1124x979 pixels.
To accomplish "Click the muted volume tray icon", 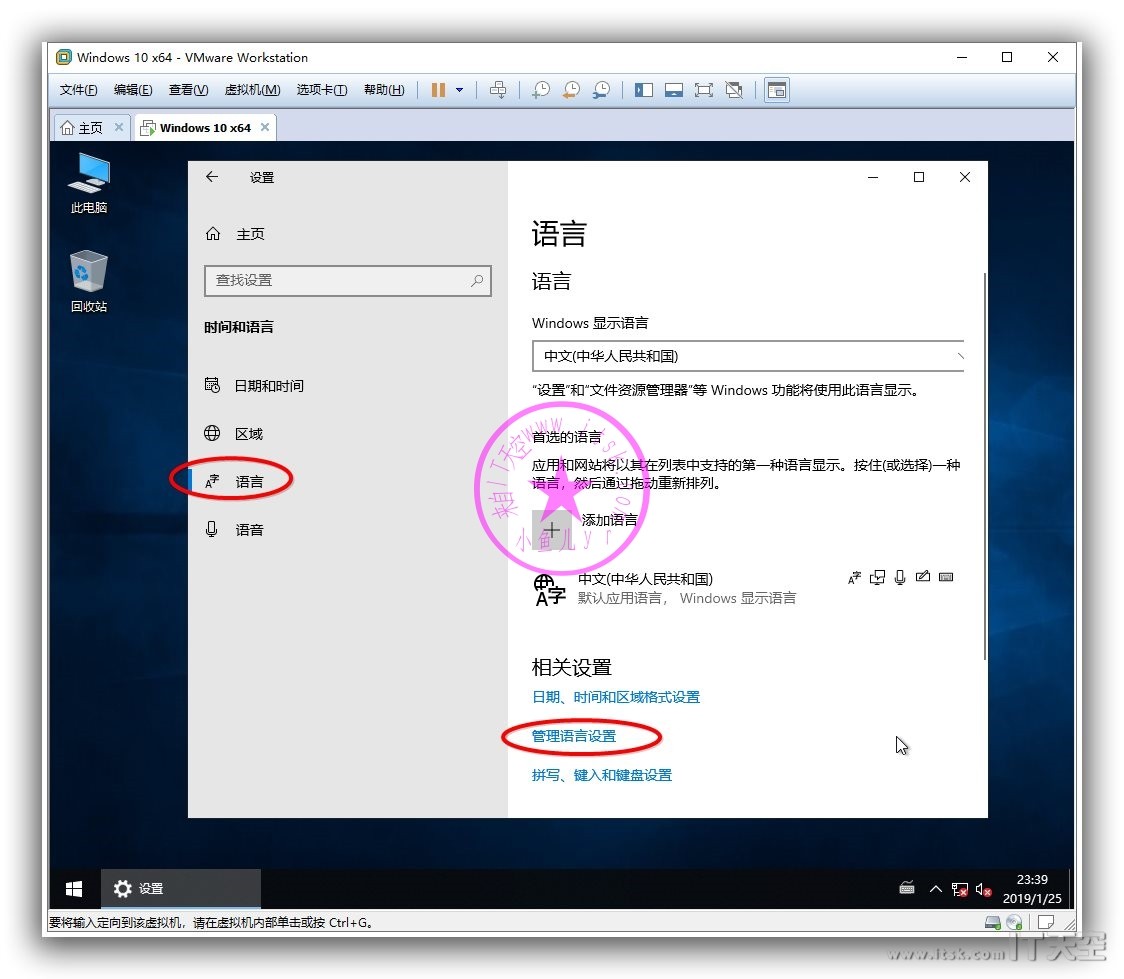I will pyautogui.click(x=984, y=889).
